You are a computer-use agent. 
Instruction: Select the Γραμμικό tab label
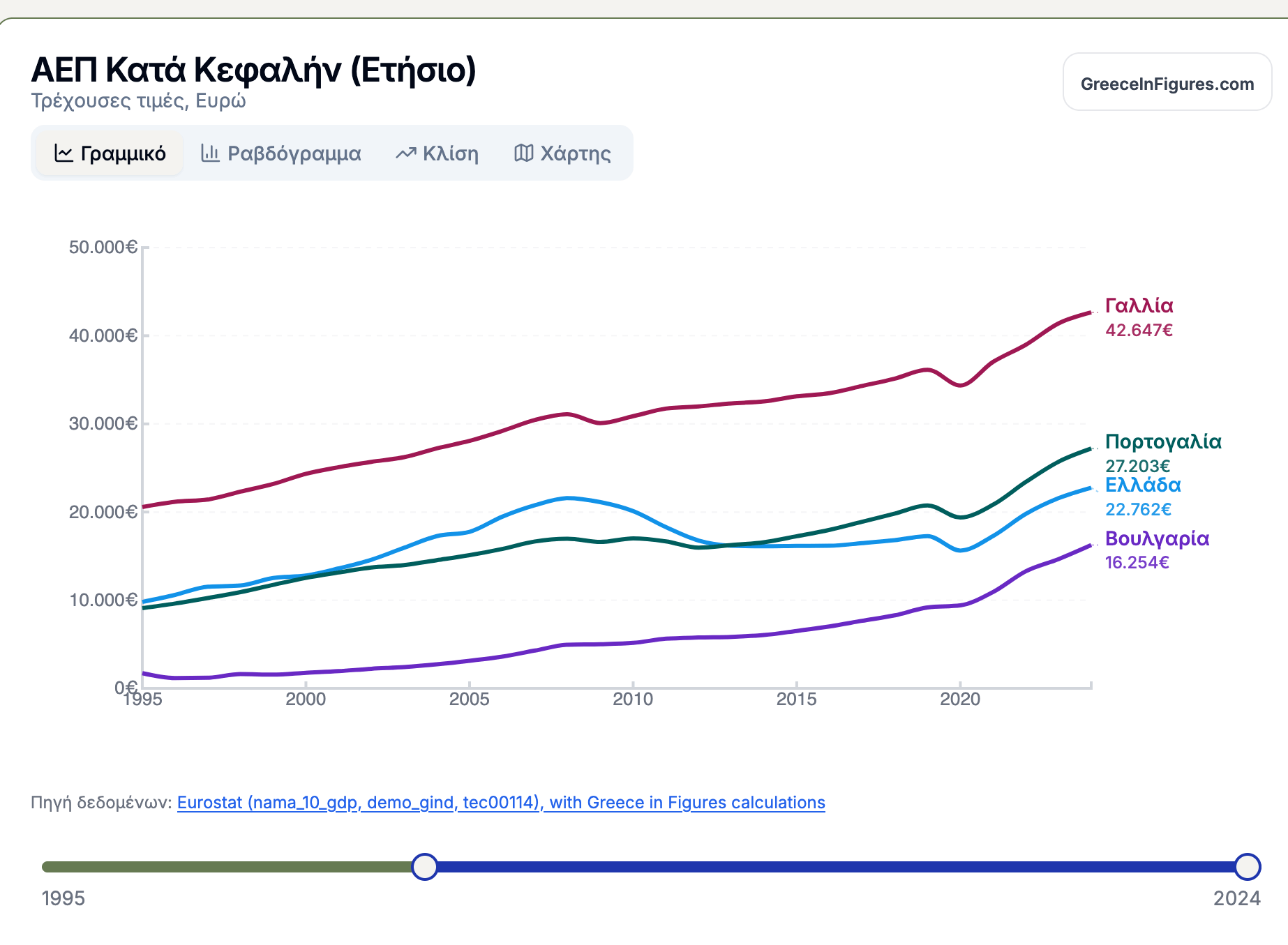pyautogui.click(x=123, y=153)
